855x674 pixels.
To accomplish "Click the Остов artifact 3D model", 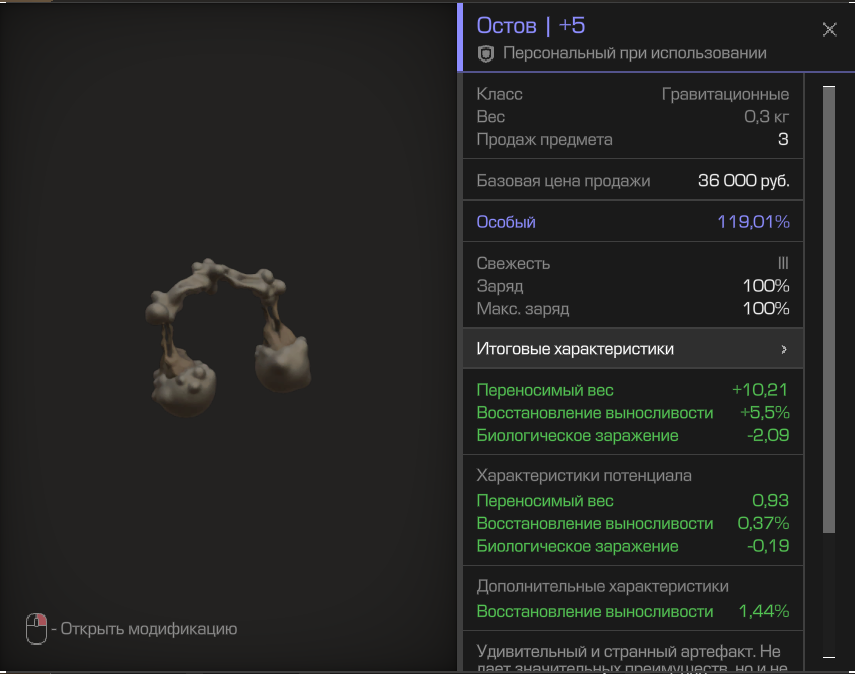I will 227,337.
